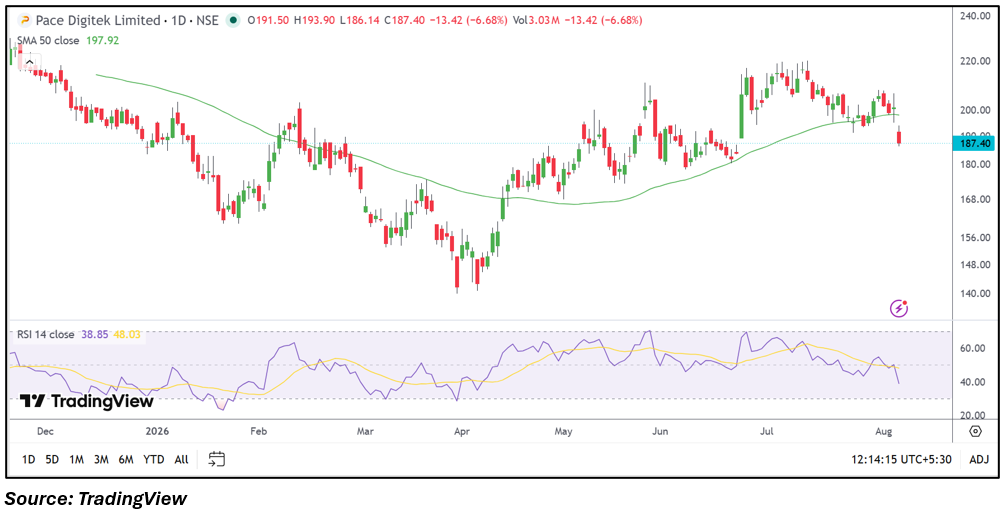Click the green market status dot

click(234, 21)
